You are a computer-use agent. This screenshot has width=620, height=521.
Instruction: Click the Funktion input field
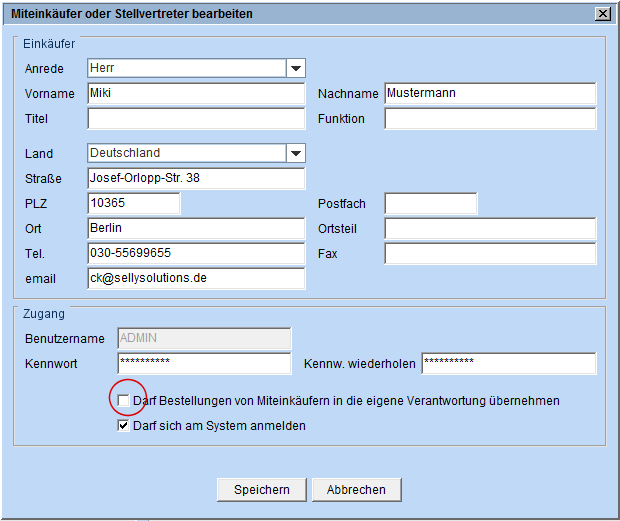[489, 119]
